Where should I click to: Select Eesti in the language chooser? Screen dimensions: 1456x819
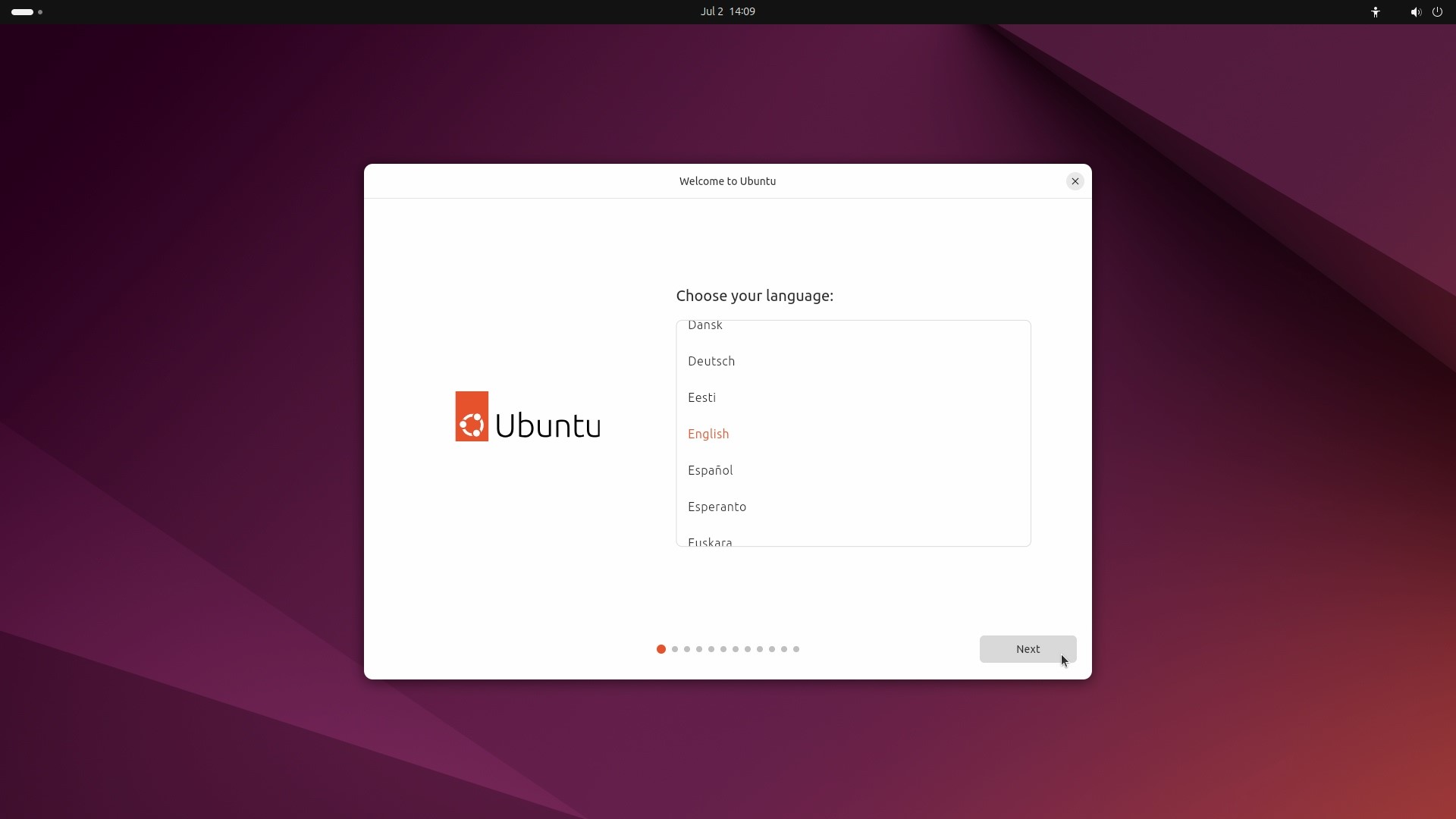point(701,397)
